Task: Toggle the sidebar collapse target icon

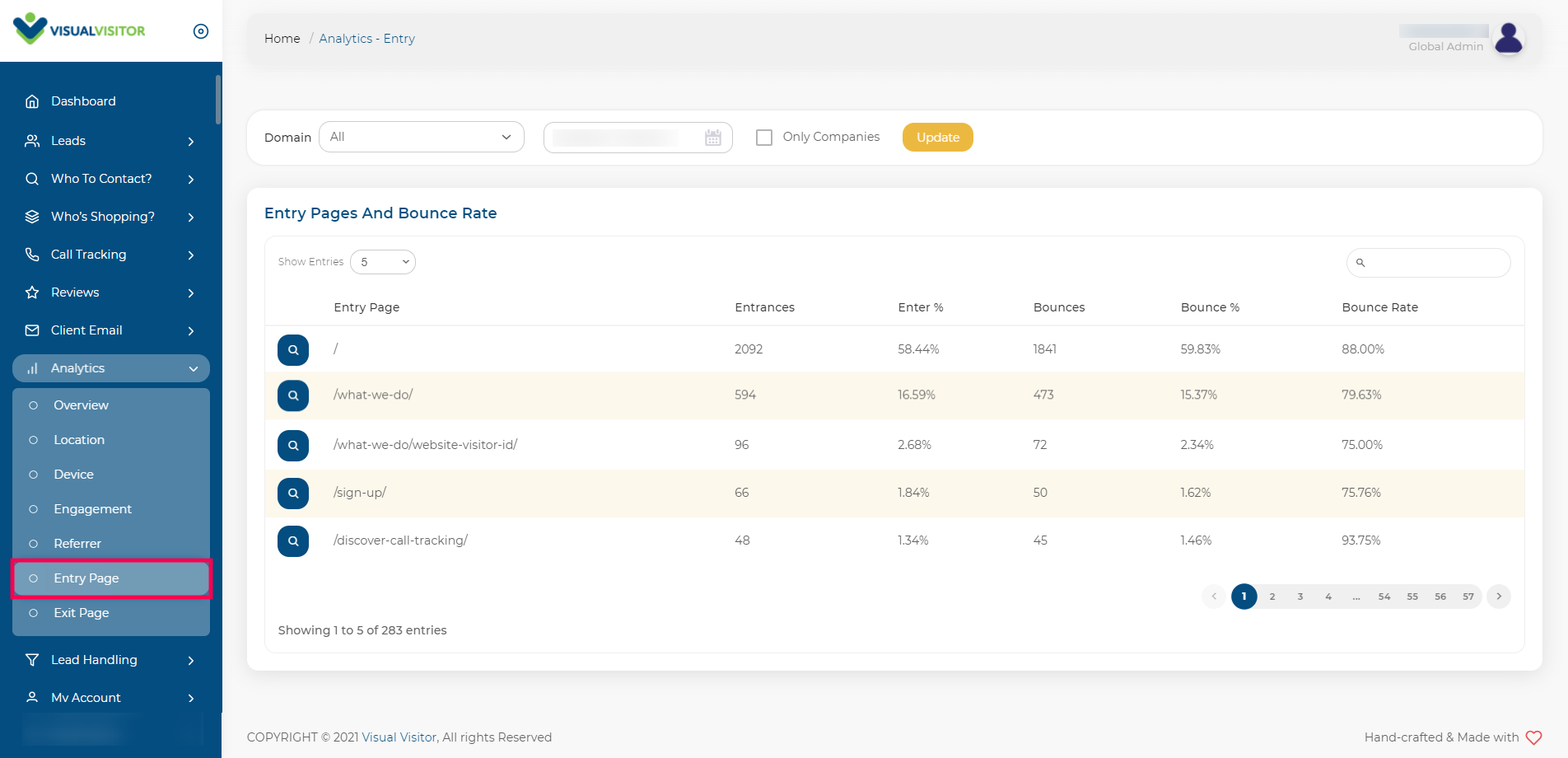Action: click(x=201, y=31)
